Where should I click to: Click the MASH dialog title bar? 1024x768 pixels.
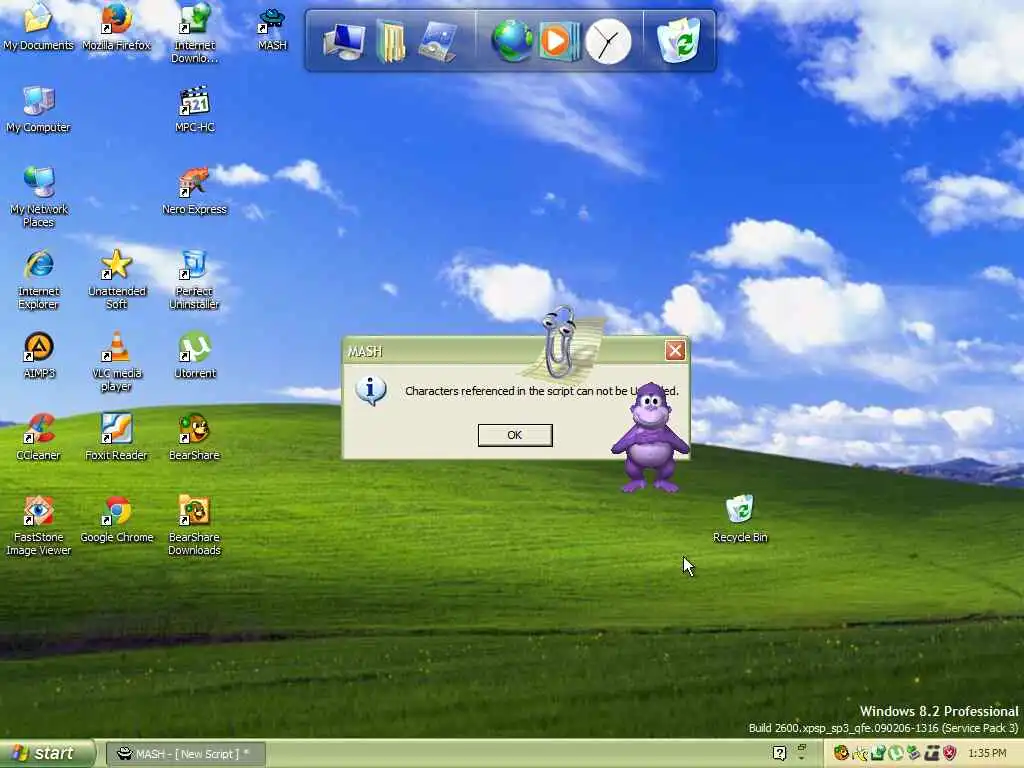coord(503,351)
